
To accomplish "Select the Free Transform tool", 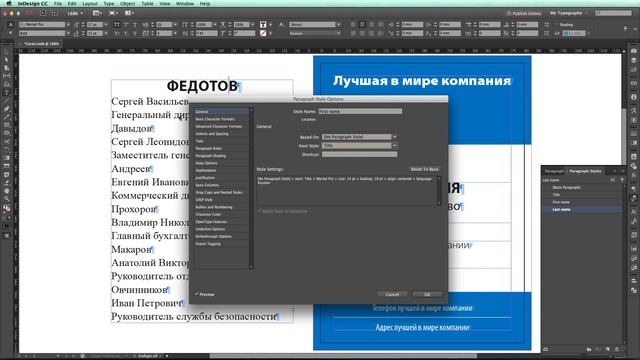I will [x=7, y=150].
